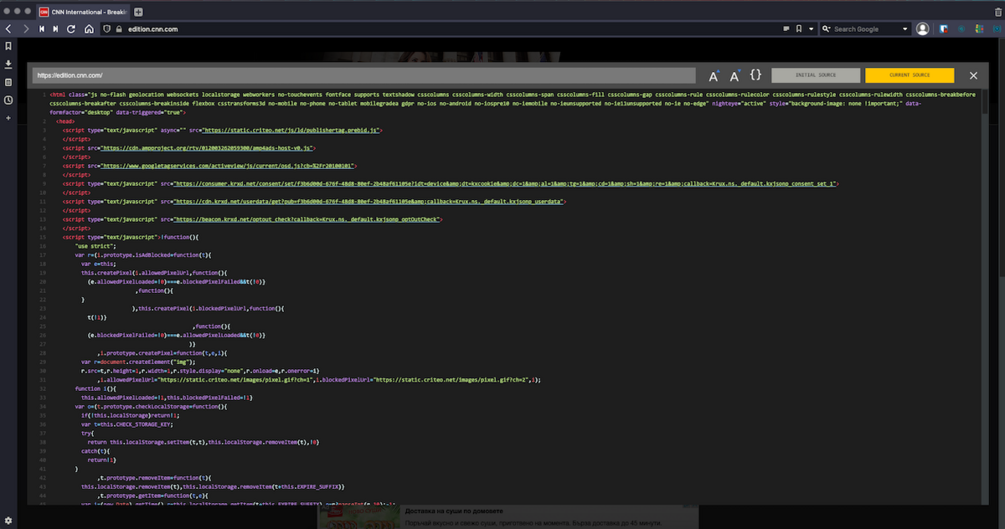Open the search engine selector magnifier
1005x529 pixels.
(826, 29)
